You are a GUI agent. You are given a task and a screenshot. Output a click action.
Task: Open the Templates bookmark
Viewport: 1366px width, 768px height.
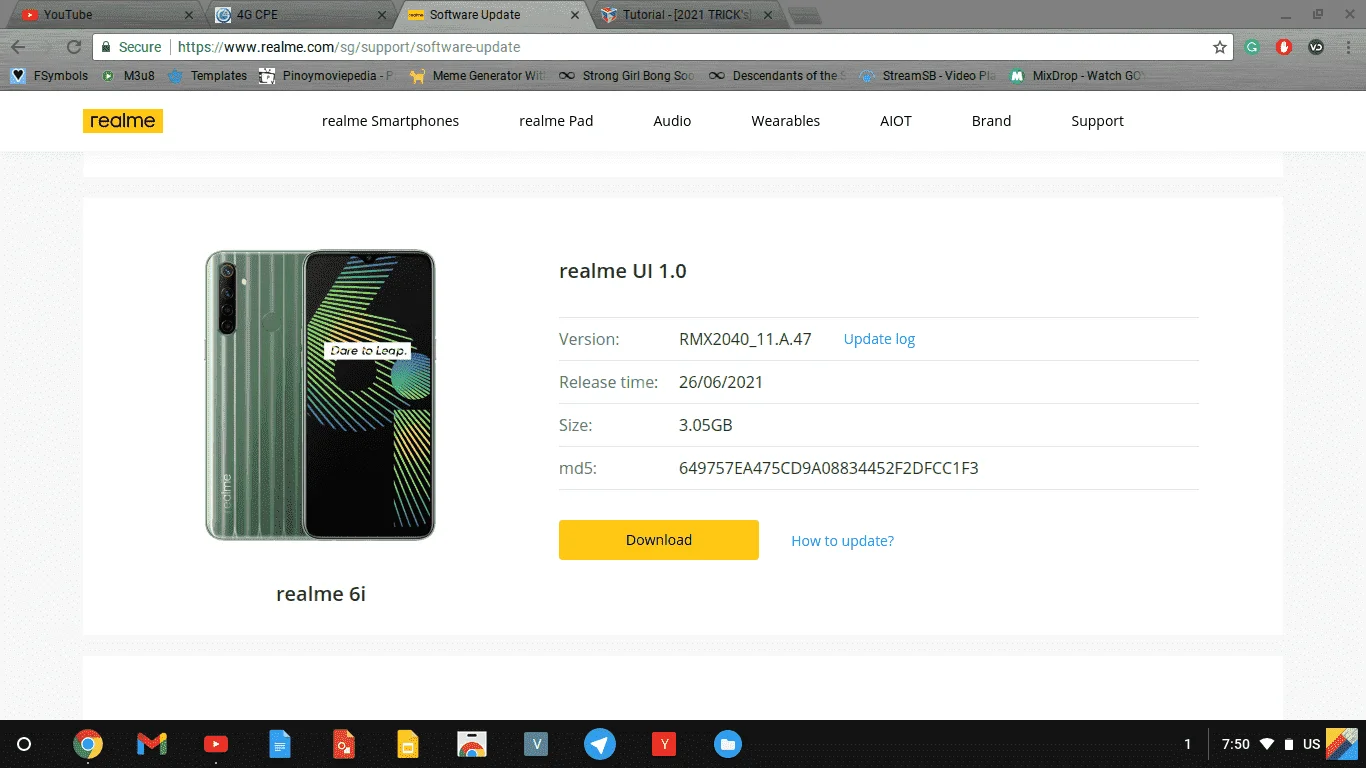(x=208, y=76)
